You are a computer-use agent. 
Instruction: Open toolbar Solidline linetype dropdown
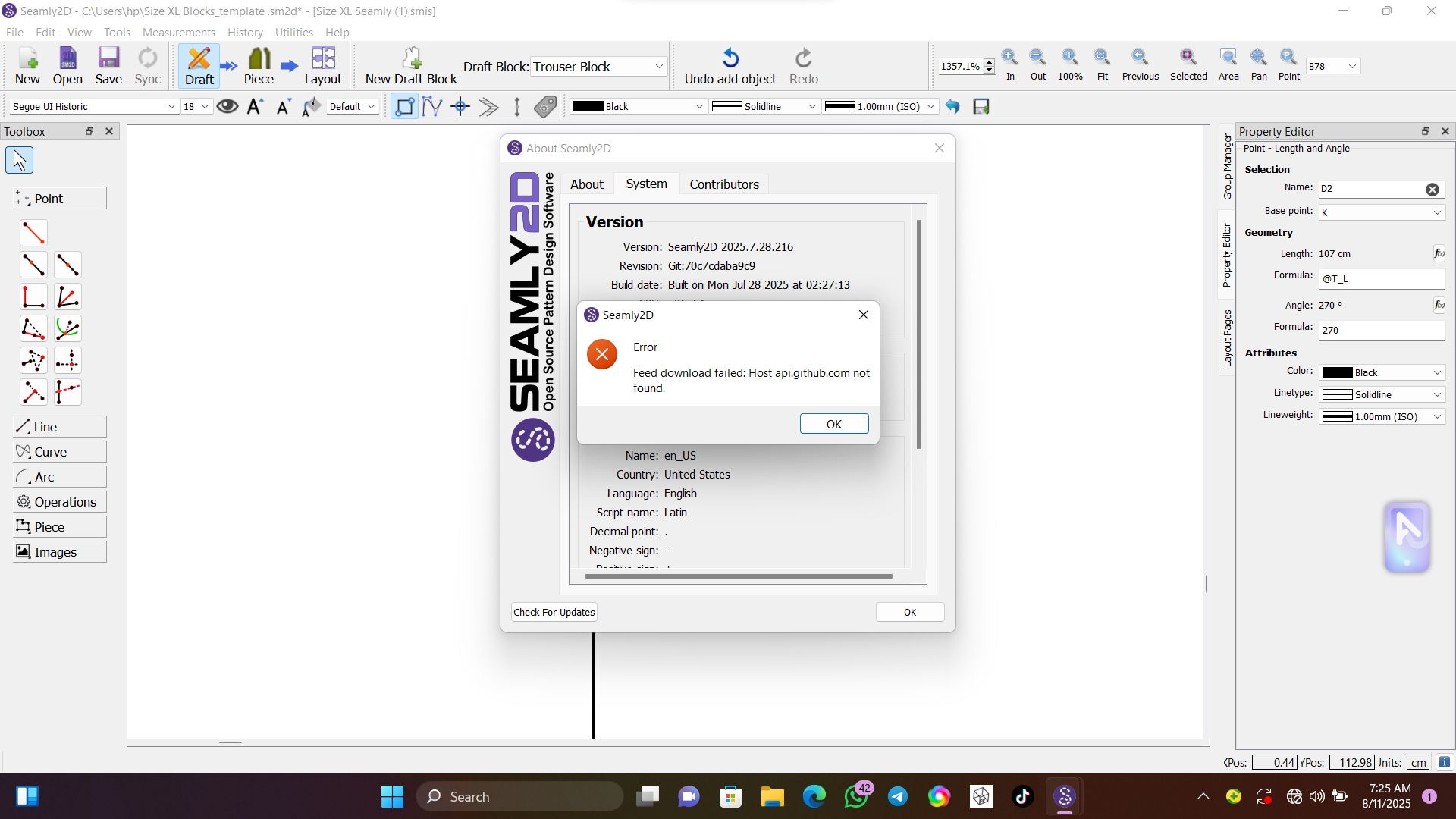(x=764, y=106)
